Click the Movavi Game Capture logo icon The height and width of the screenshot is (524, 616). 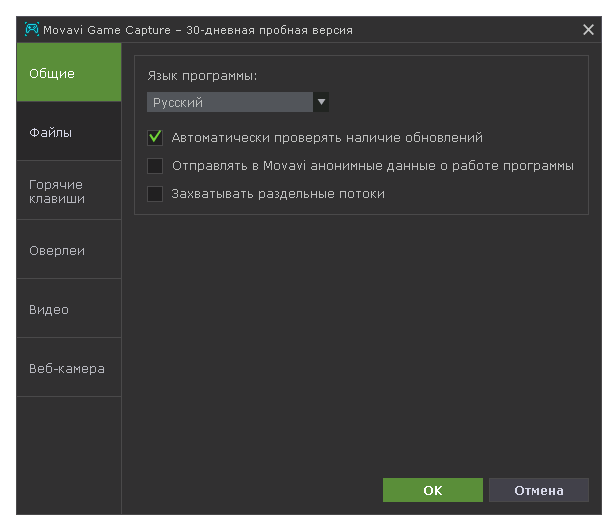32,30
